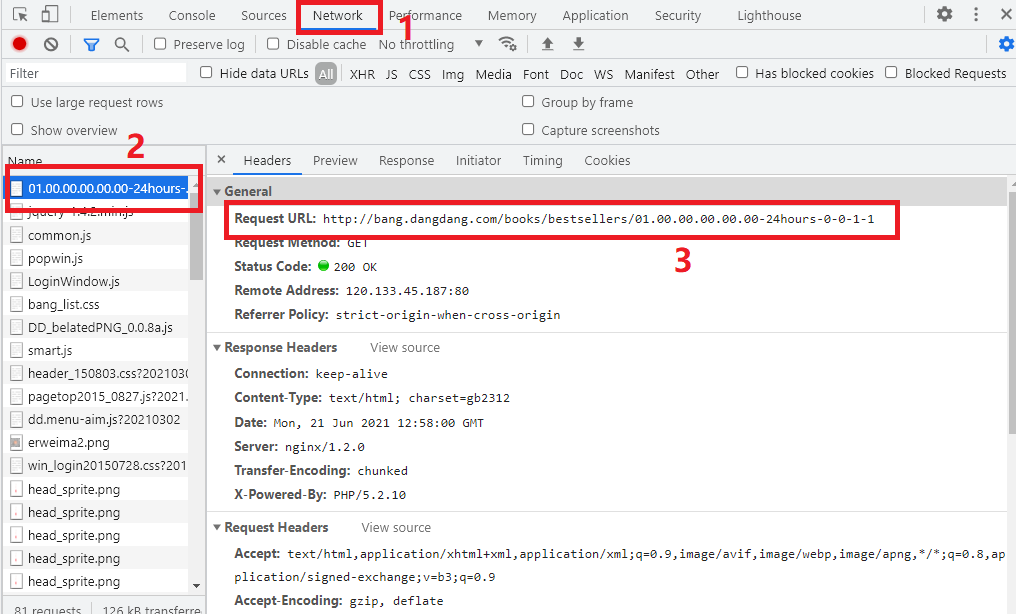Viewport: 1016px width, 614px height.
Task: Filter requests by CSS type
Action: [x=419, y=74]
